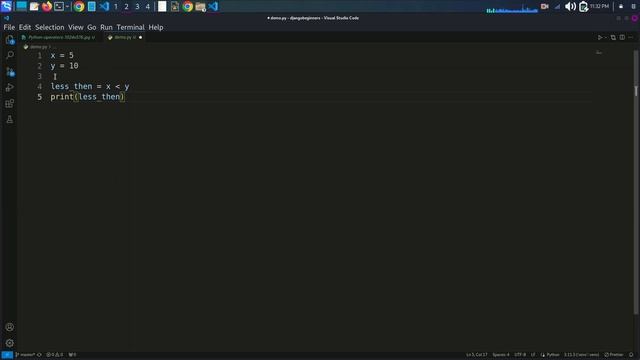Open problems errors and warnings indicator
640x360 pixels.
(x=55, y=355)
